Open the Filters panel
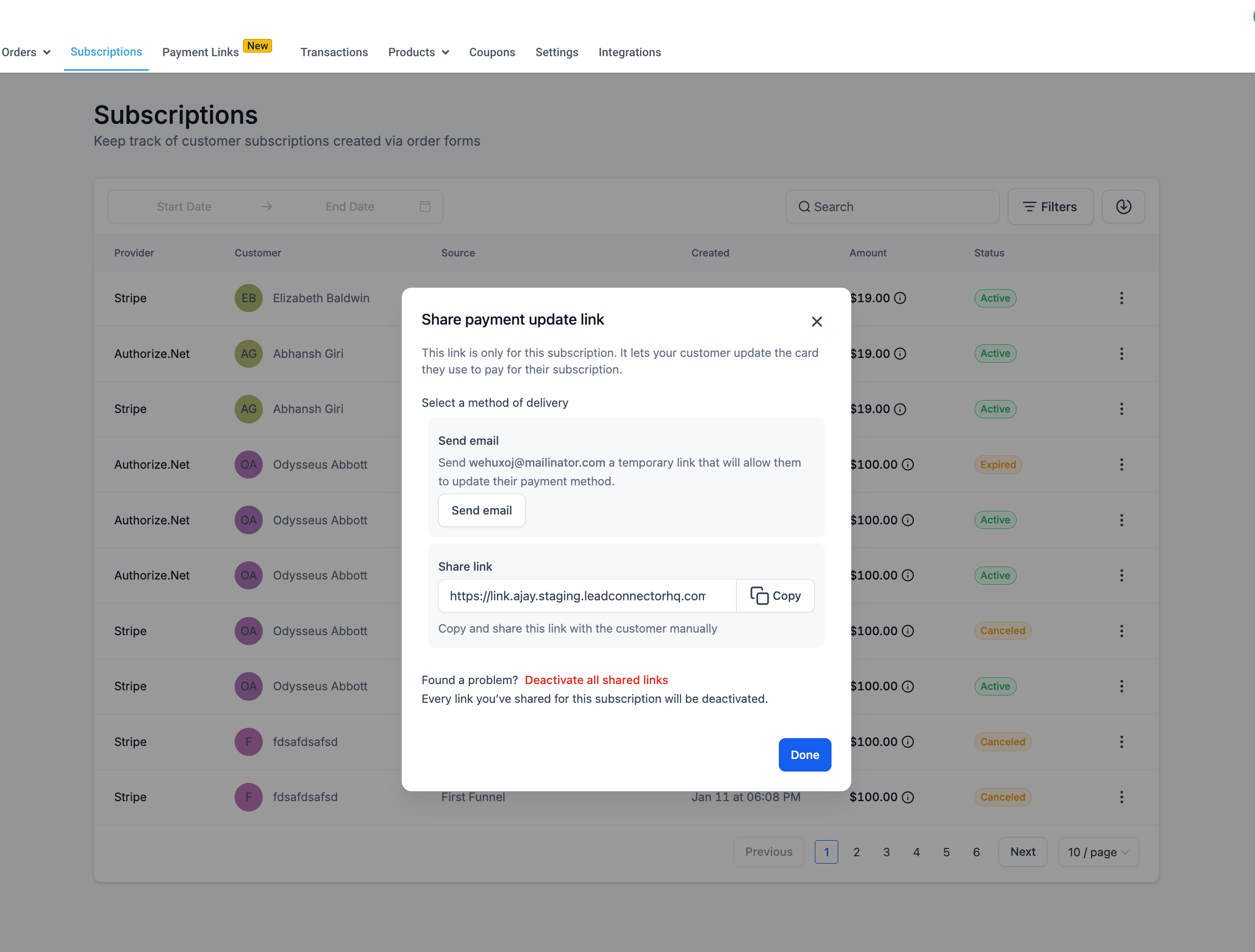Screen dimensions: 1255x952 (1049, 207)
